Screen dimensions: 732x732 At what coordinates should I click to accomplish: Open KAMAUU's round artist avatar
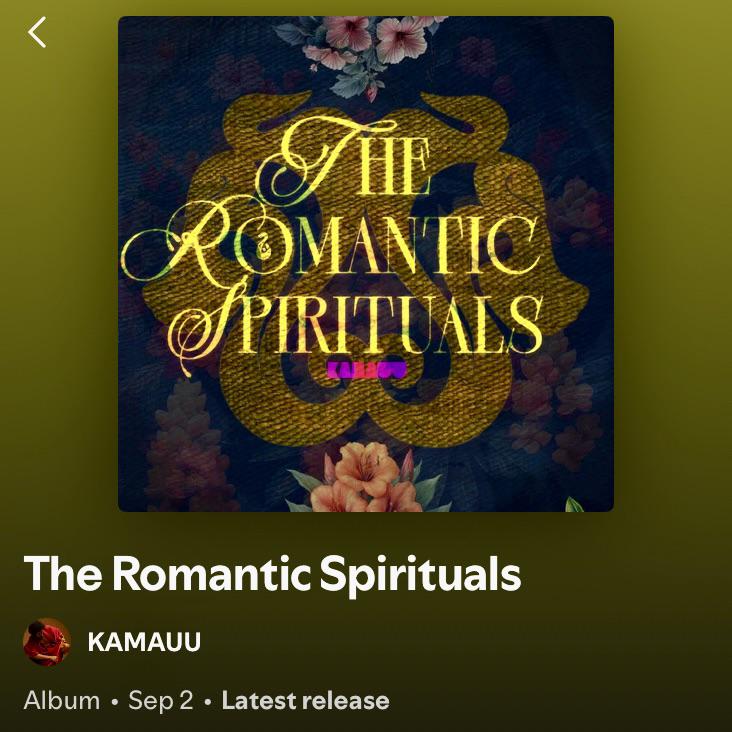(47, 642)
